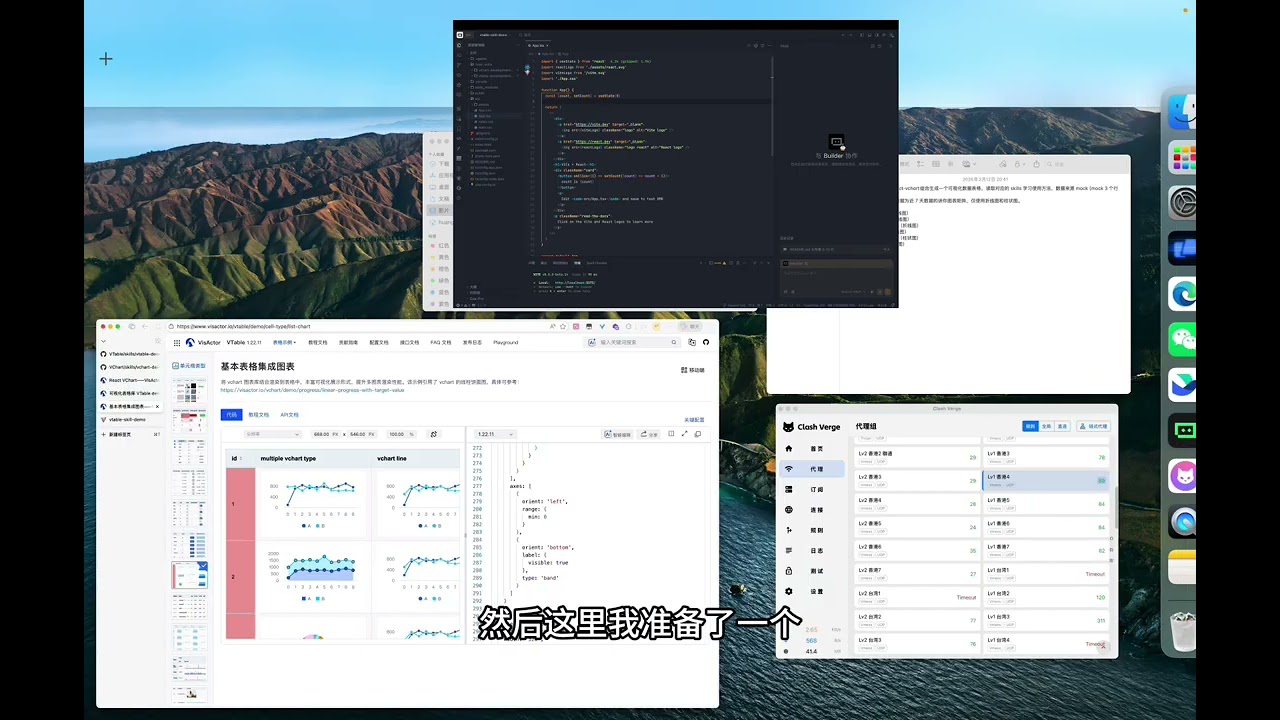Screen dimensions: 1280x720
Task: Select 规则 rule mode in Clash Verge
Action: tap(1030, 426)
